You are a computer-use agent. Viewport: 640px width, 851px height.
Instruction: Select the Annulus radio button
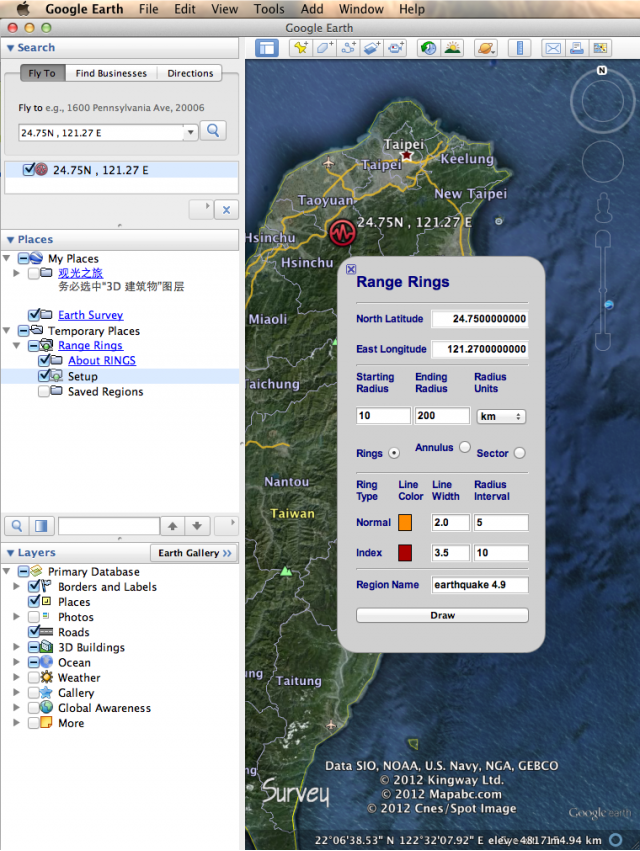coord(465,447)
